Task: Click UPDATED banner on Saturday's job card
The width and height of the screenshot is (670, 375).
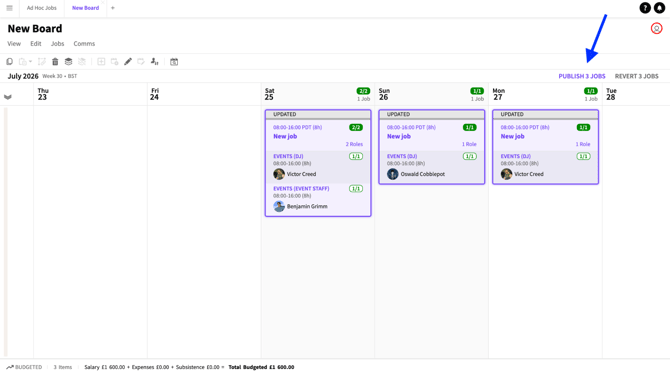Action: (318, 114)
